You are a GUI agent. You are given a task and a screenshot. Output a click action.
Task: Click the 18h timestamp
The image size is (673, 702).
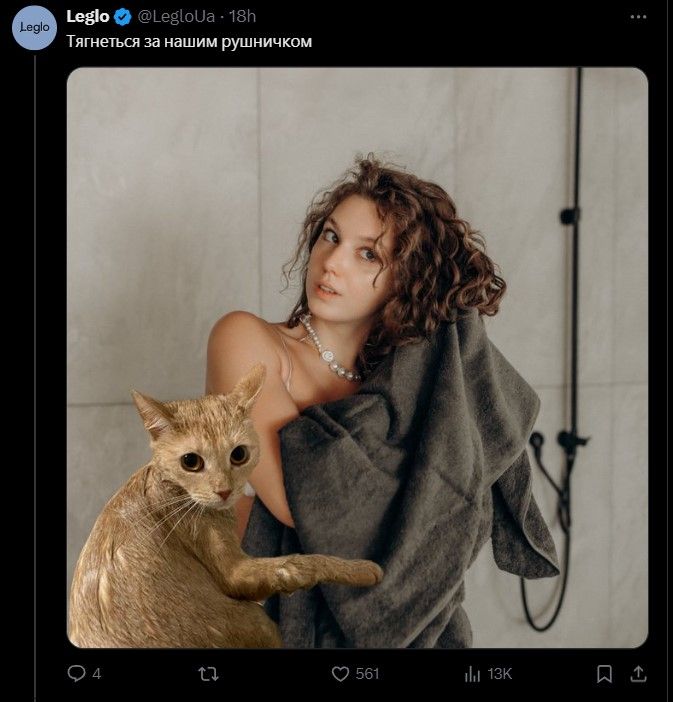(x=243, y=17)
